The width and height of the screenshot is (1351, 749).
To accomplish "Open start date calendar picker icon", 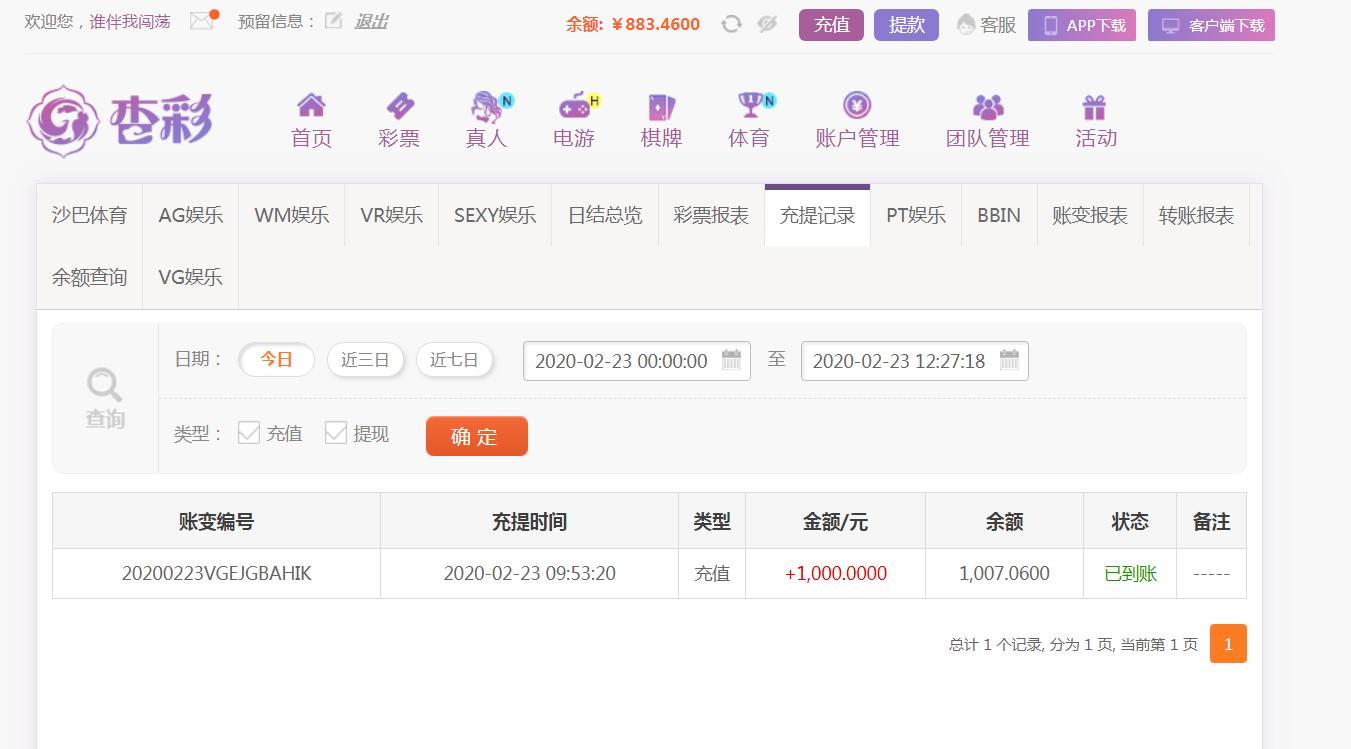I will [731, 360].
